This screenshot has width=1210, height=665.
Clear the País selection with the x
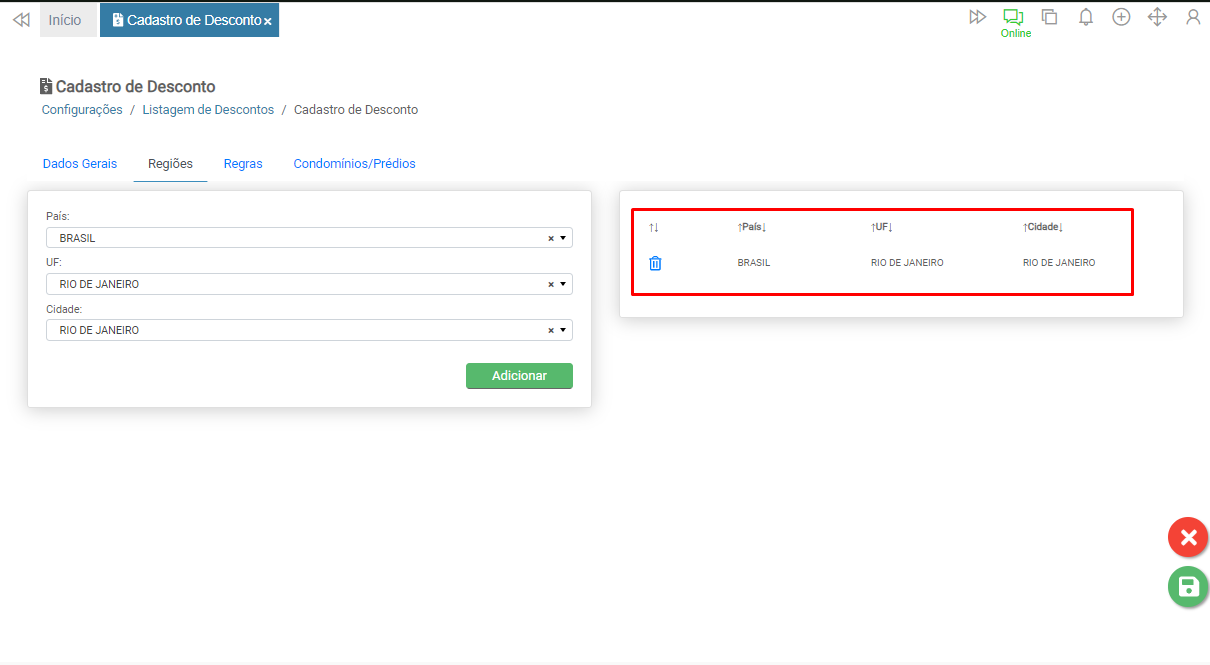(x=550, y=239)
